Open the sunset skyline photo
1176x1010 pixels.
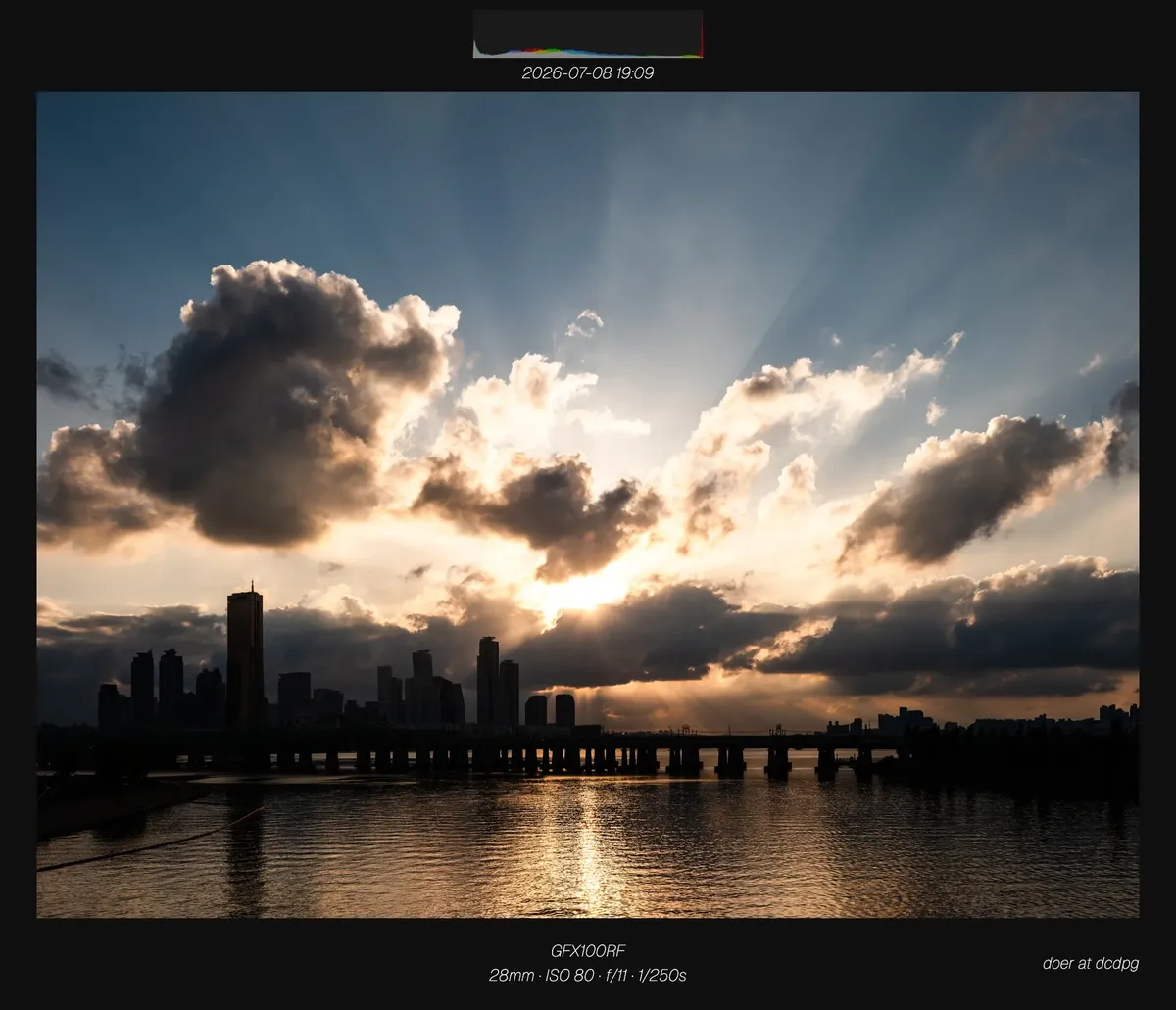pos(588,505)
